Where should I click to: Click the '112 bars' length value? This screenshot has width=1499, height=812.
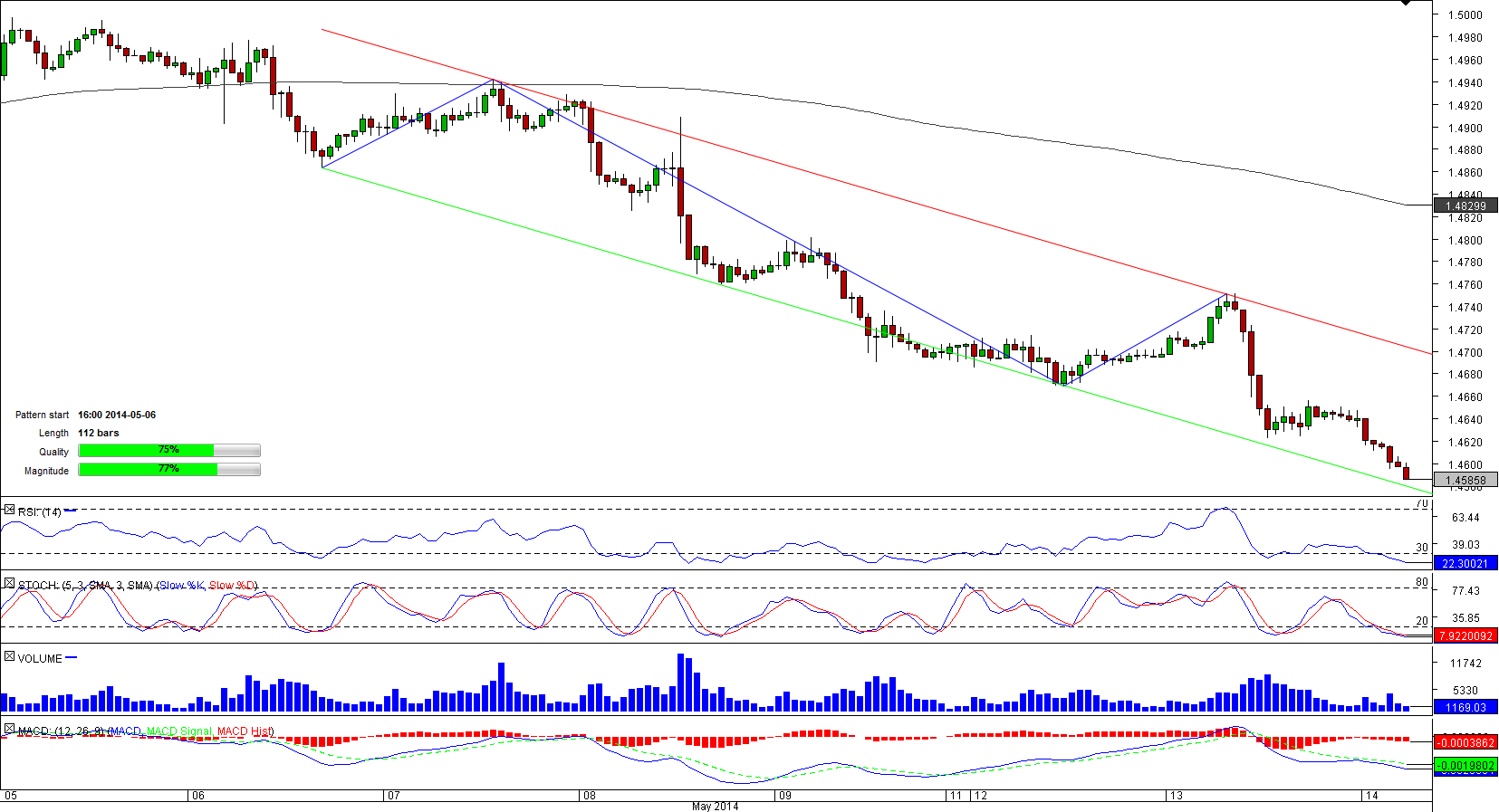pos(99,433)
